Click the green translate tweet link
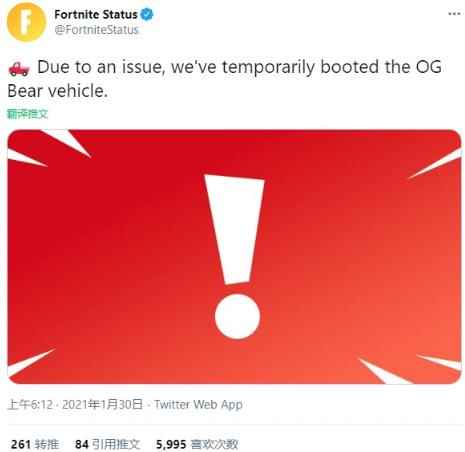465x452 pixels. [x=27, y=114]
